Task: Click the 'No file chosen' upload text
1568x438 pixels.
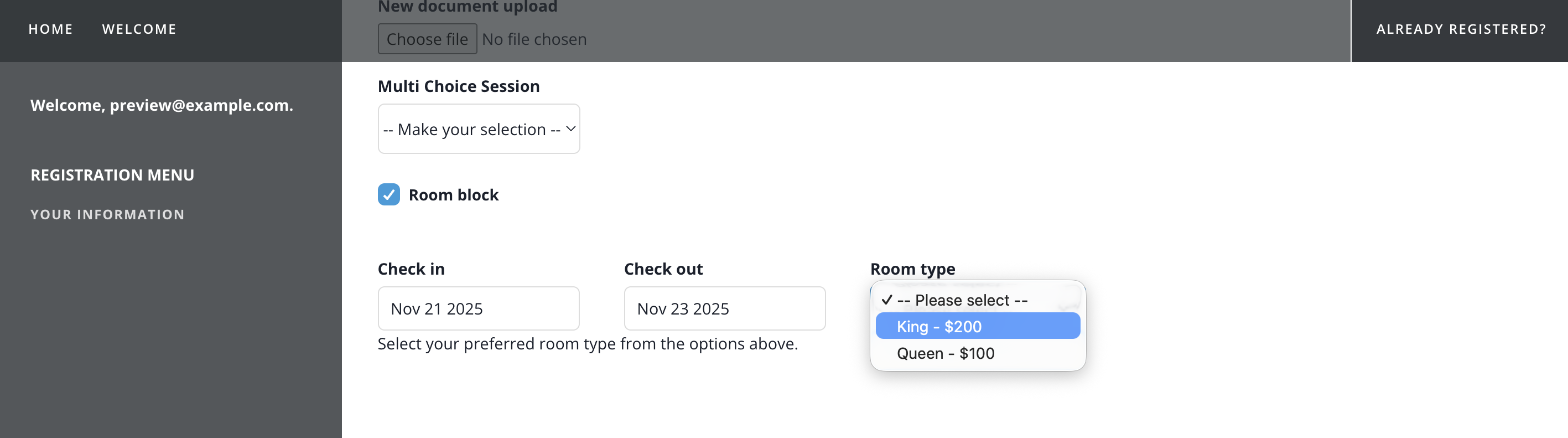Action: 534,39
